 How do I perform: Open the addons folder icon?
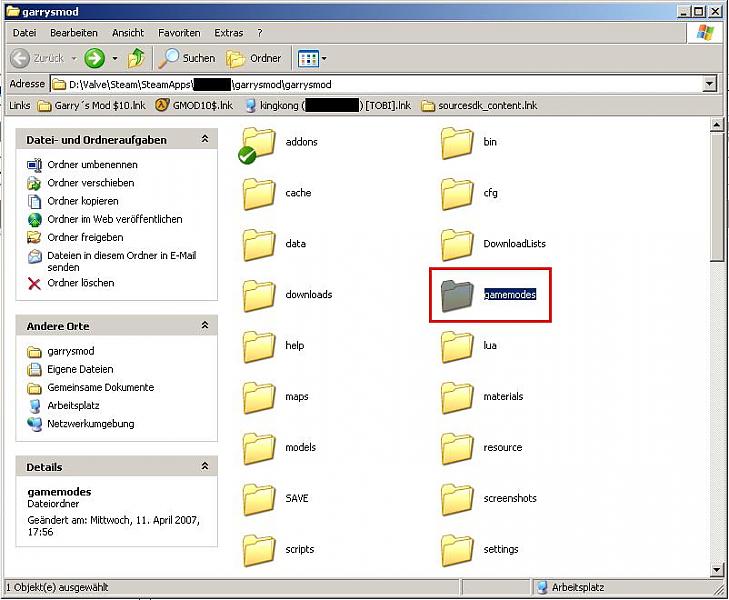coord(259,143)
